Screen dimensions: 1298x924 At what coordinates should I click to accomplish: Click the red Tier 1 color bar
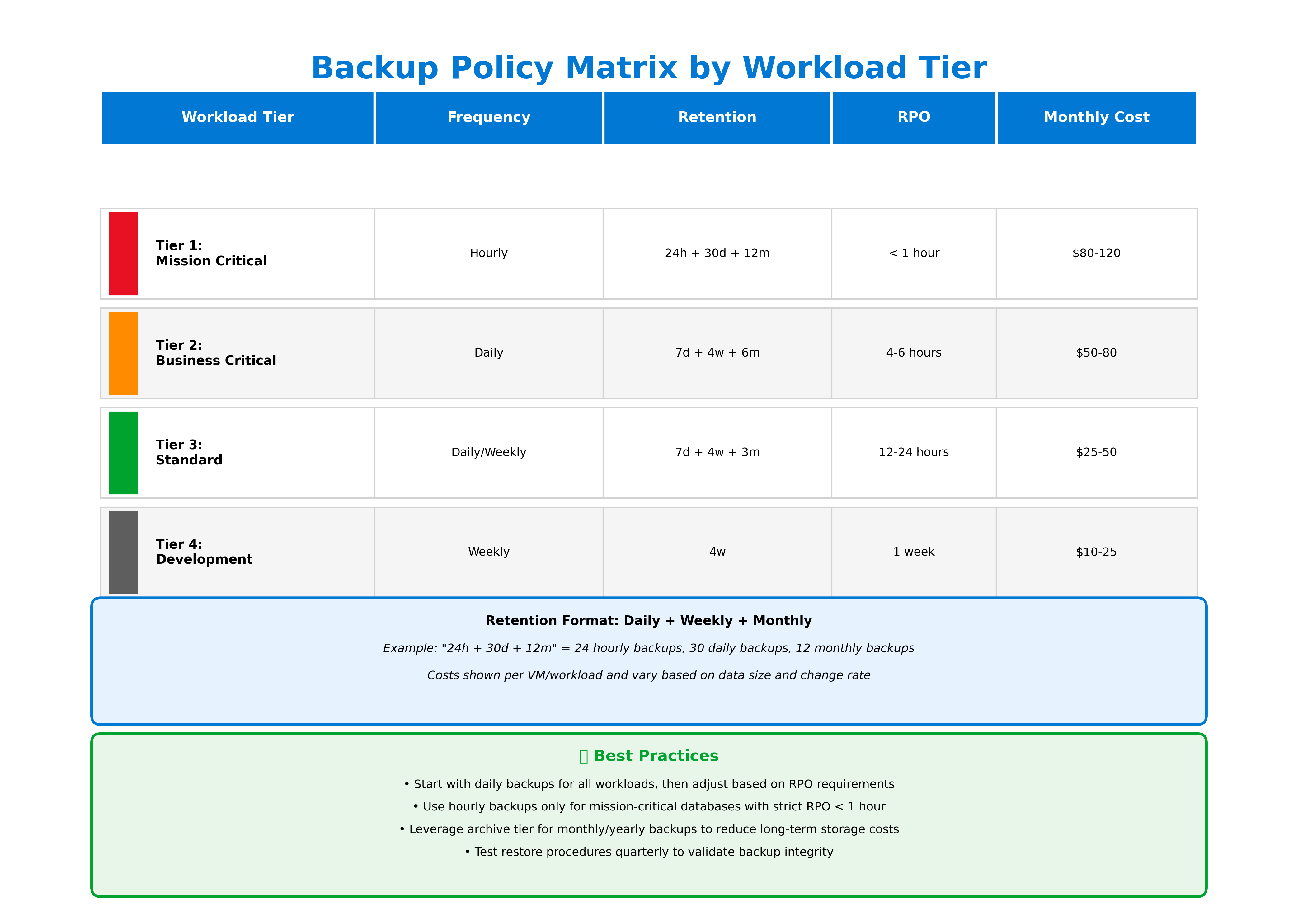pos(123,254)
